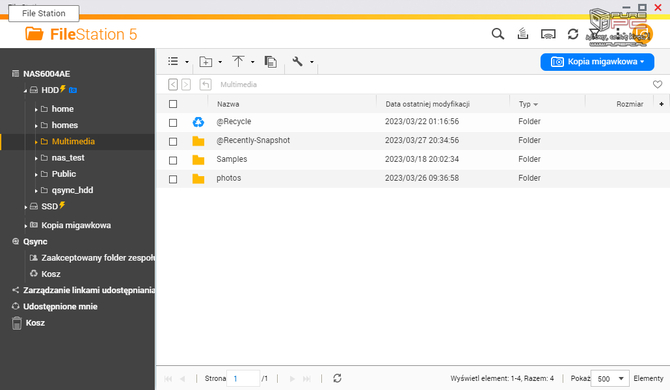Open the search magnifier icon
The width and height of the screenshot is (670, 390).
pyautogui.click(x=497, y=34)
